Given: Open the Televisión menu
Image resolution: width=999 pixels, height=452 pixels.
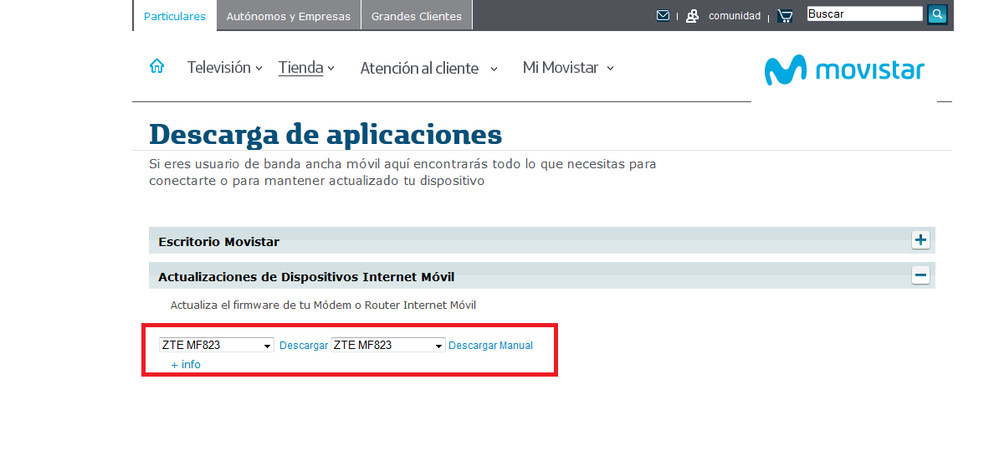Looking at the screenshot, I should (224, 68).
